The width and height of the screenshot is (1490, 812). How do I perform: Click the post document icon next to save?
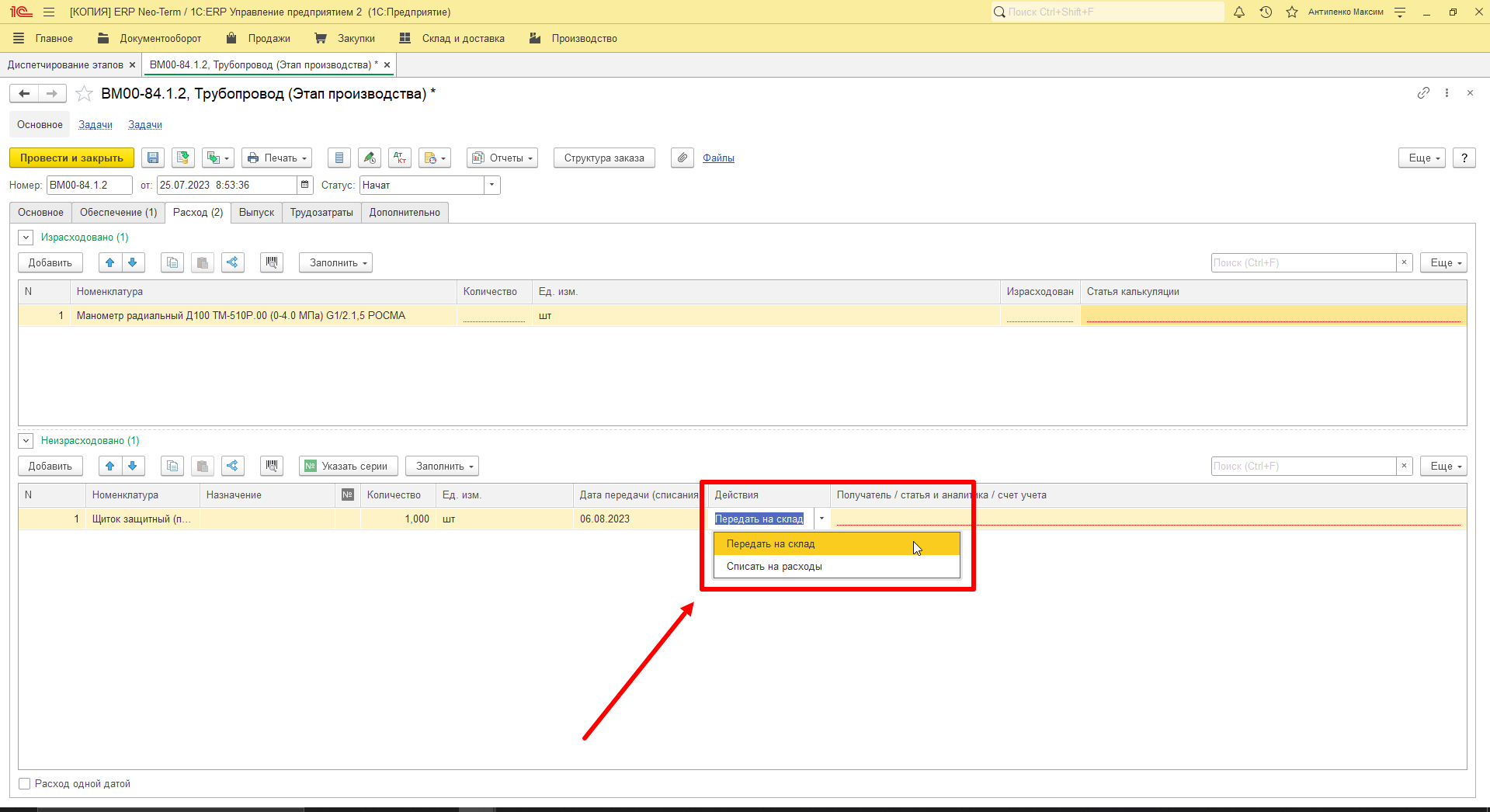[x=183, y=158]
